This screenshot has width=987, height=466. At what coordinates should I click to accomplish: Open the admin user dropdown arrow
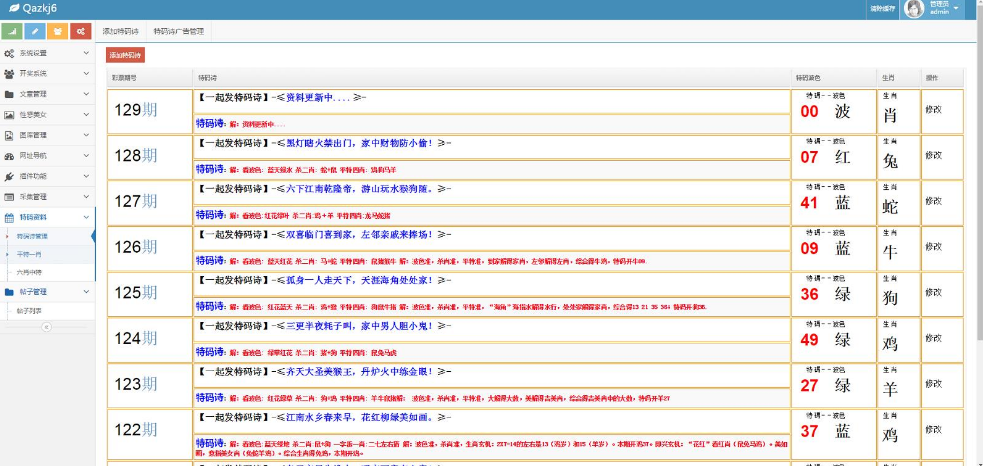coord(957,9)
